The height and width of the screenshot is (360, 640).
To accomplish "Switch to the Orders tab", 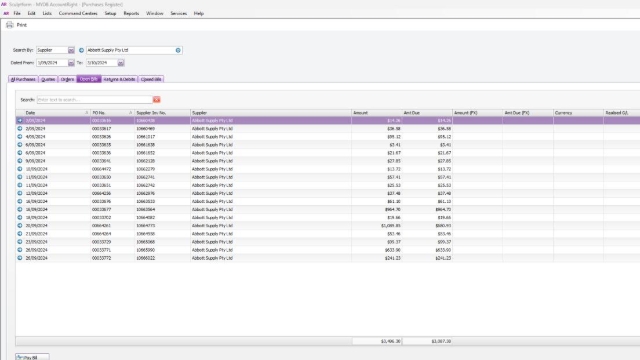I will (67, 79).
